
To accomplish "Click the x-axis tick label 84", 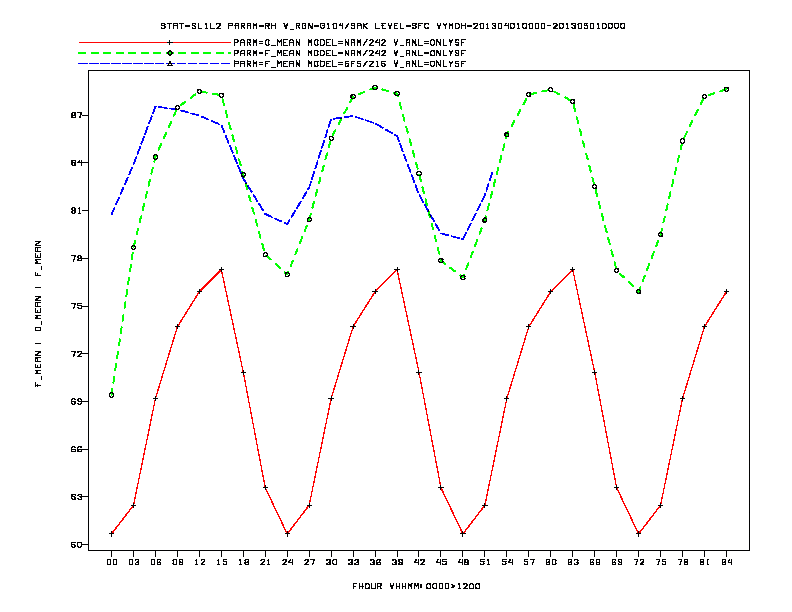I will tap(726, 562).
